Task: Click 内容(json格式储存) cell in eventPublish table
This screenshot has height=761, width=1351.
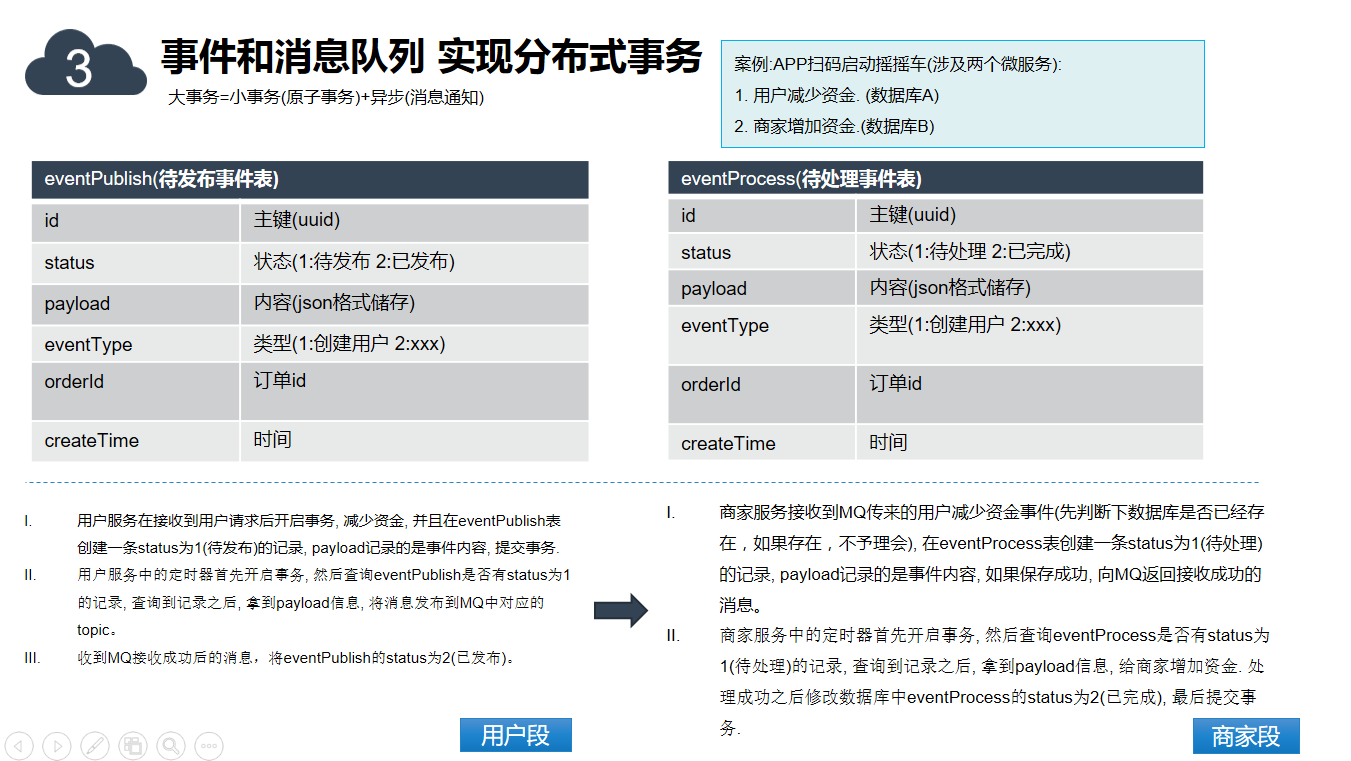Action: (415, 304)
